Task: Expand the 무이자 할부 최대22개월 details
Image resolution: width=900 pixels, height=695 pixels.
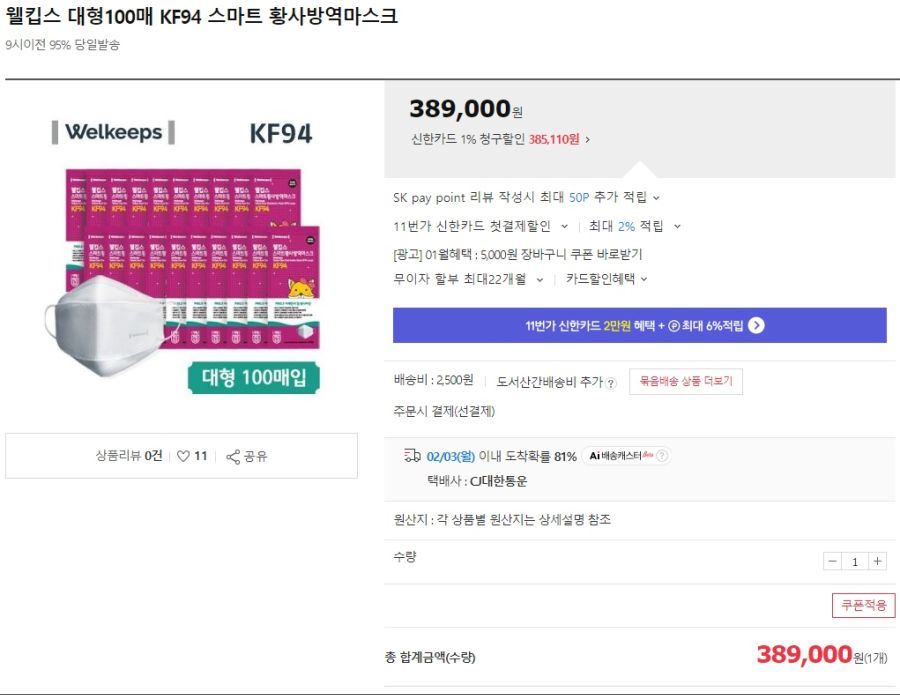Action: (x=539, y=278)
